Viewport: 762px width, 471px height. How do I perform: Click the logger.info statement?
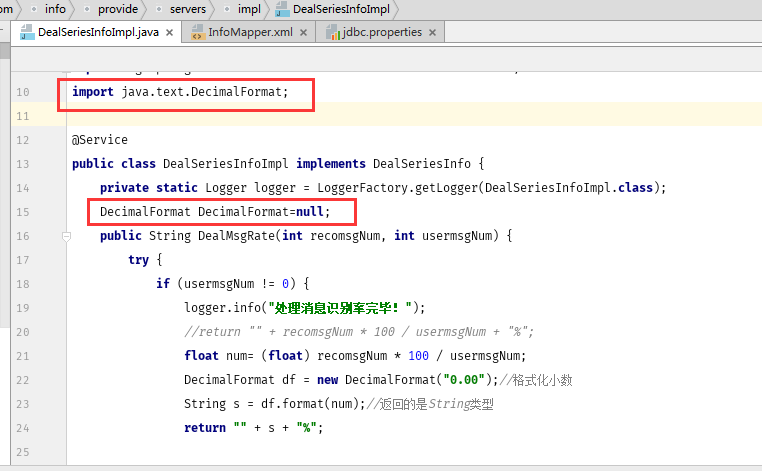[x=305, y=308]
